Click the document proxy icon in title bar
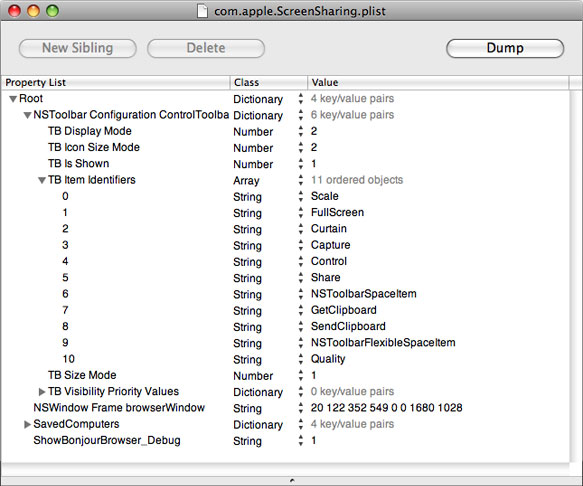 tap(202, 11)
